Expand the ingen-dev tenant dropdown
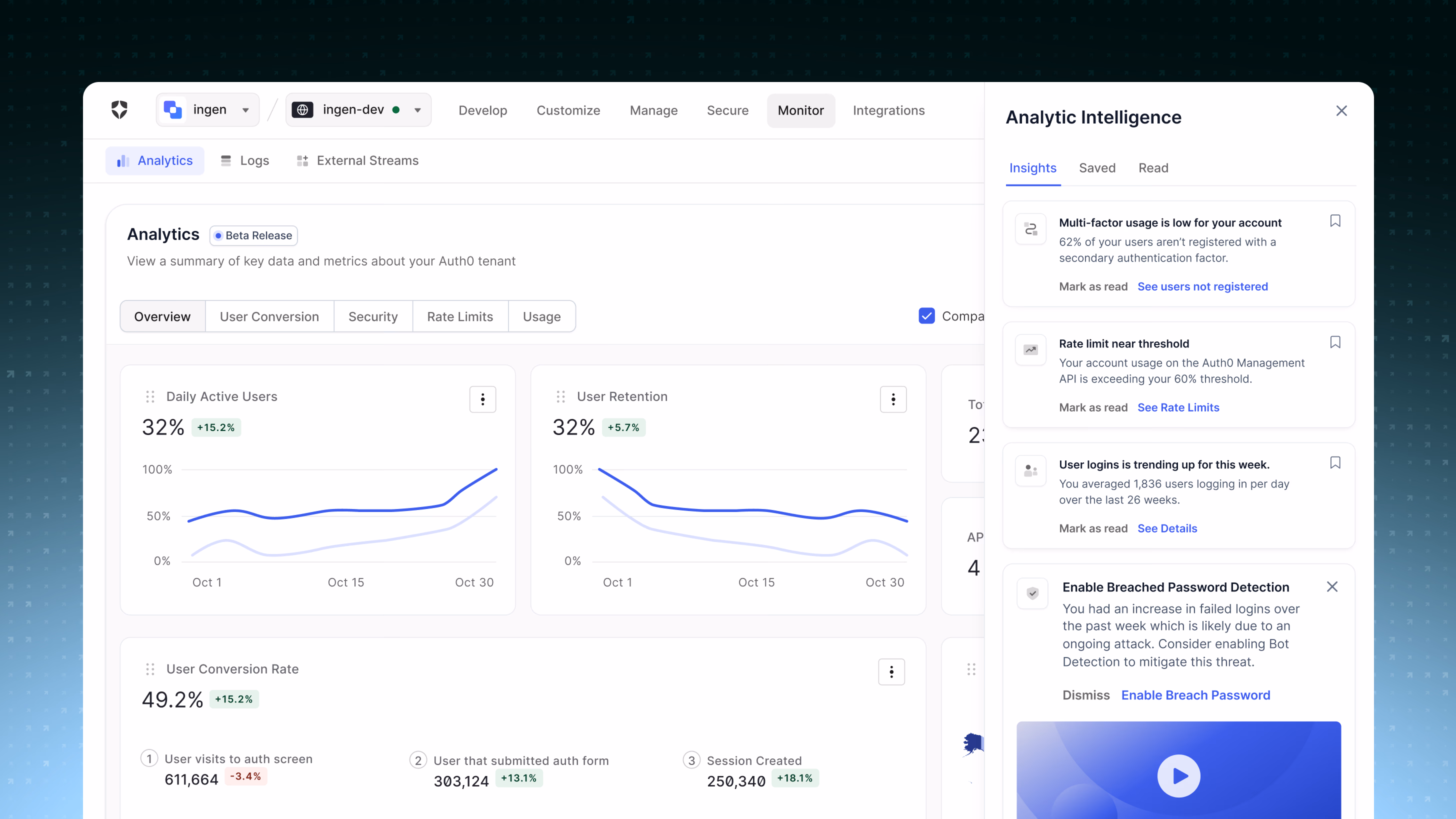Screen dimensions: 1456x819 pos(417,110)
